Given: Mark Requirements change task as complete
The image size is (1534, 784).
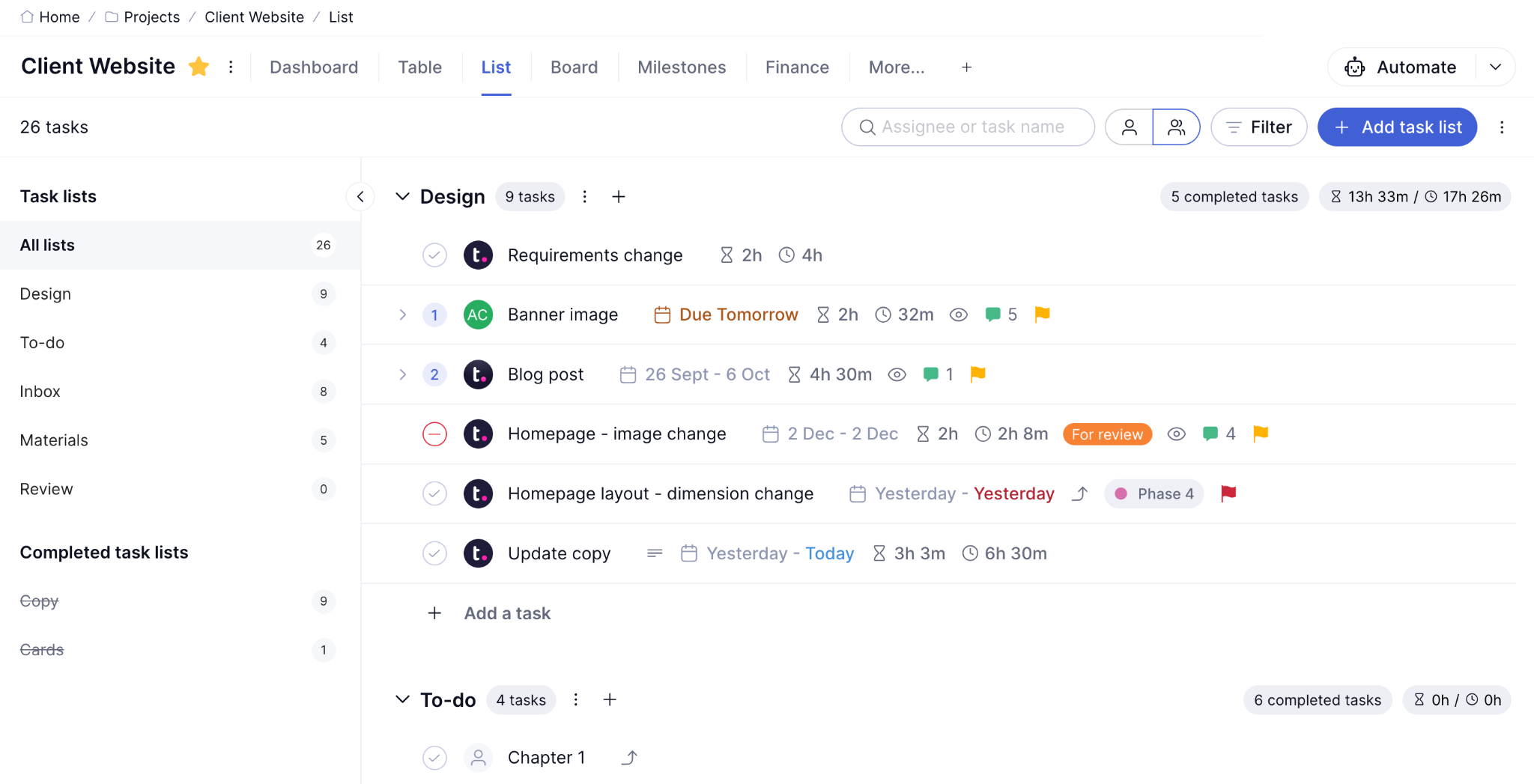Looking at the screenshot, I should [434, 255].
